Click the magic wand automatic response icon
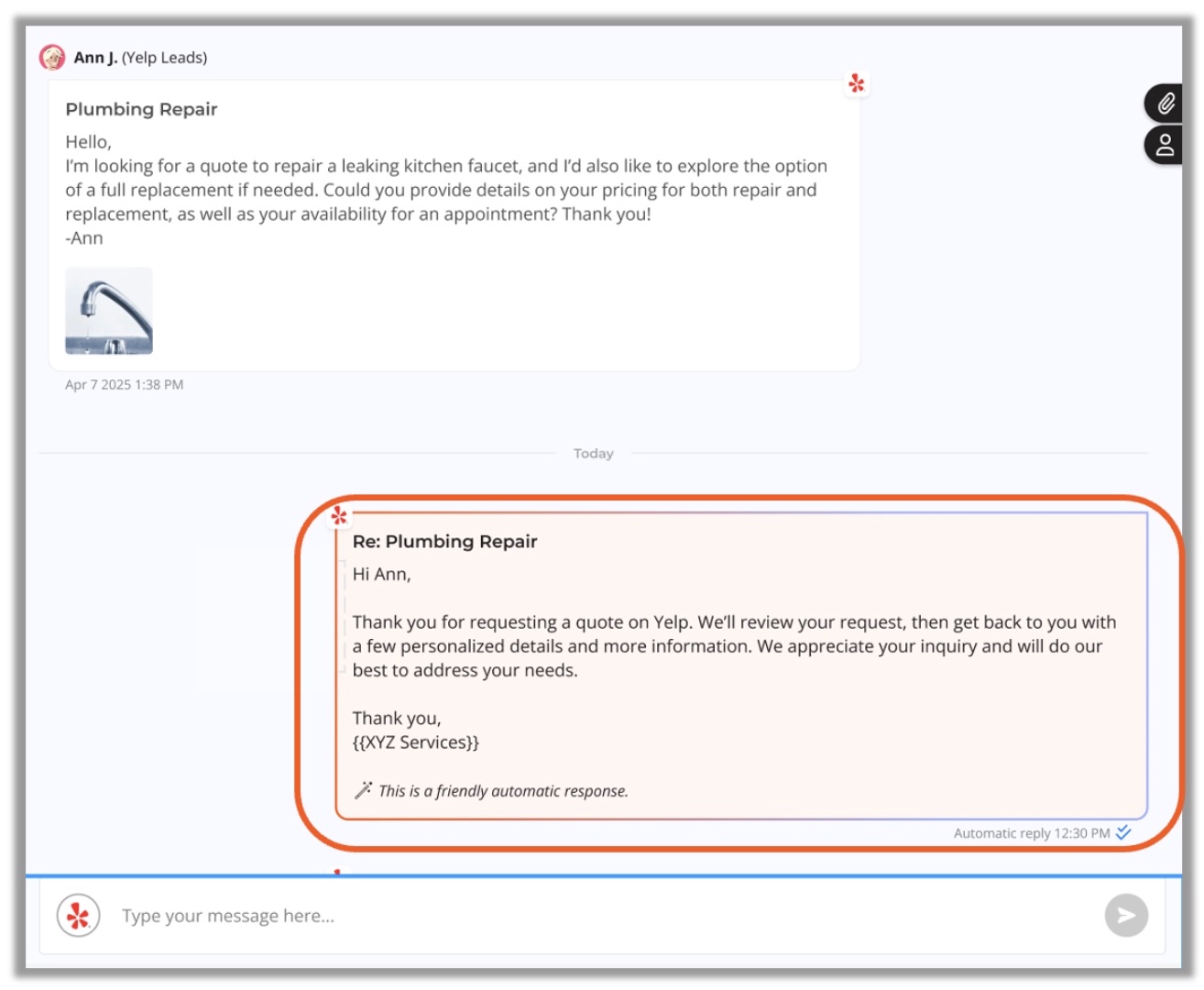This screenshot has height=990, width=1204. pyautogui.click(x=363, y=790)
